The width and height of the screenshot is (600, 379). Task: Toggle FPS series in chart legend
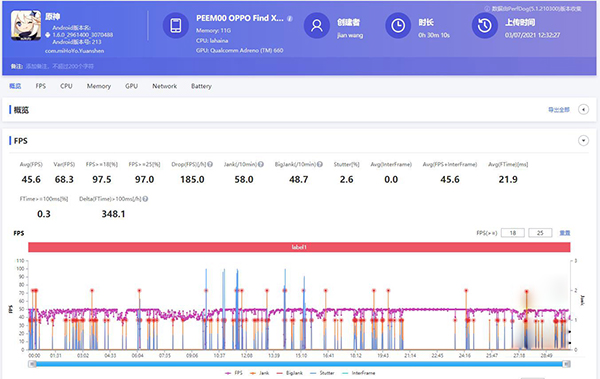234,373
